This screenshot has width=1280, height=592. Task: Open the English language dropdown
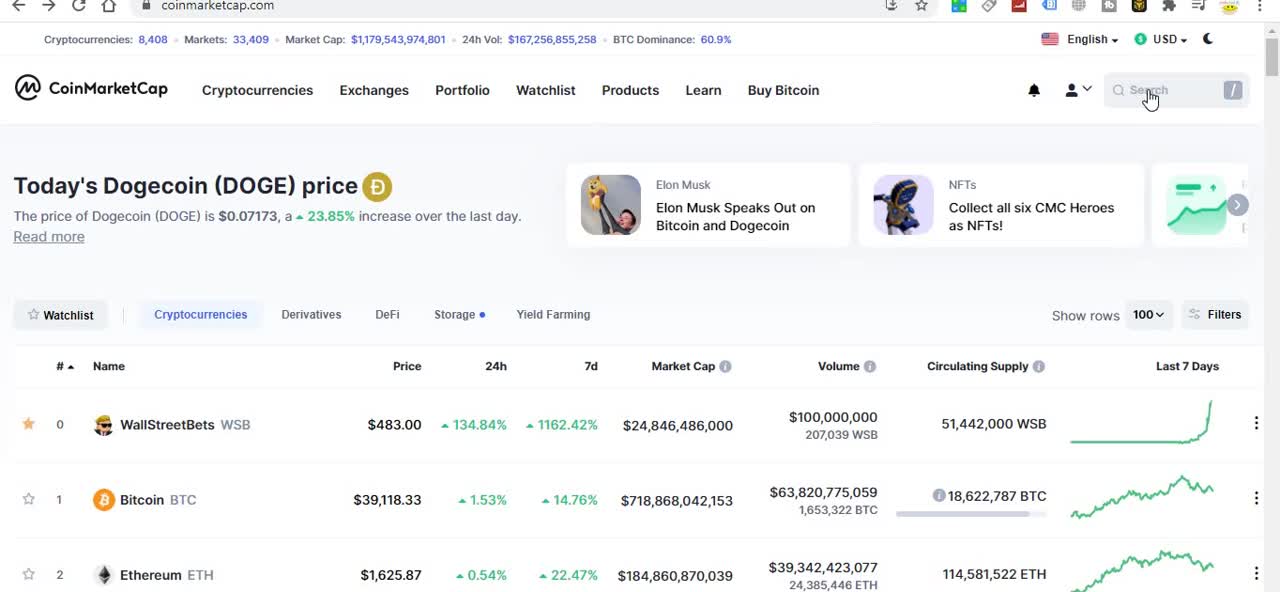pyautogui.click(x=1080, y=39)
